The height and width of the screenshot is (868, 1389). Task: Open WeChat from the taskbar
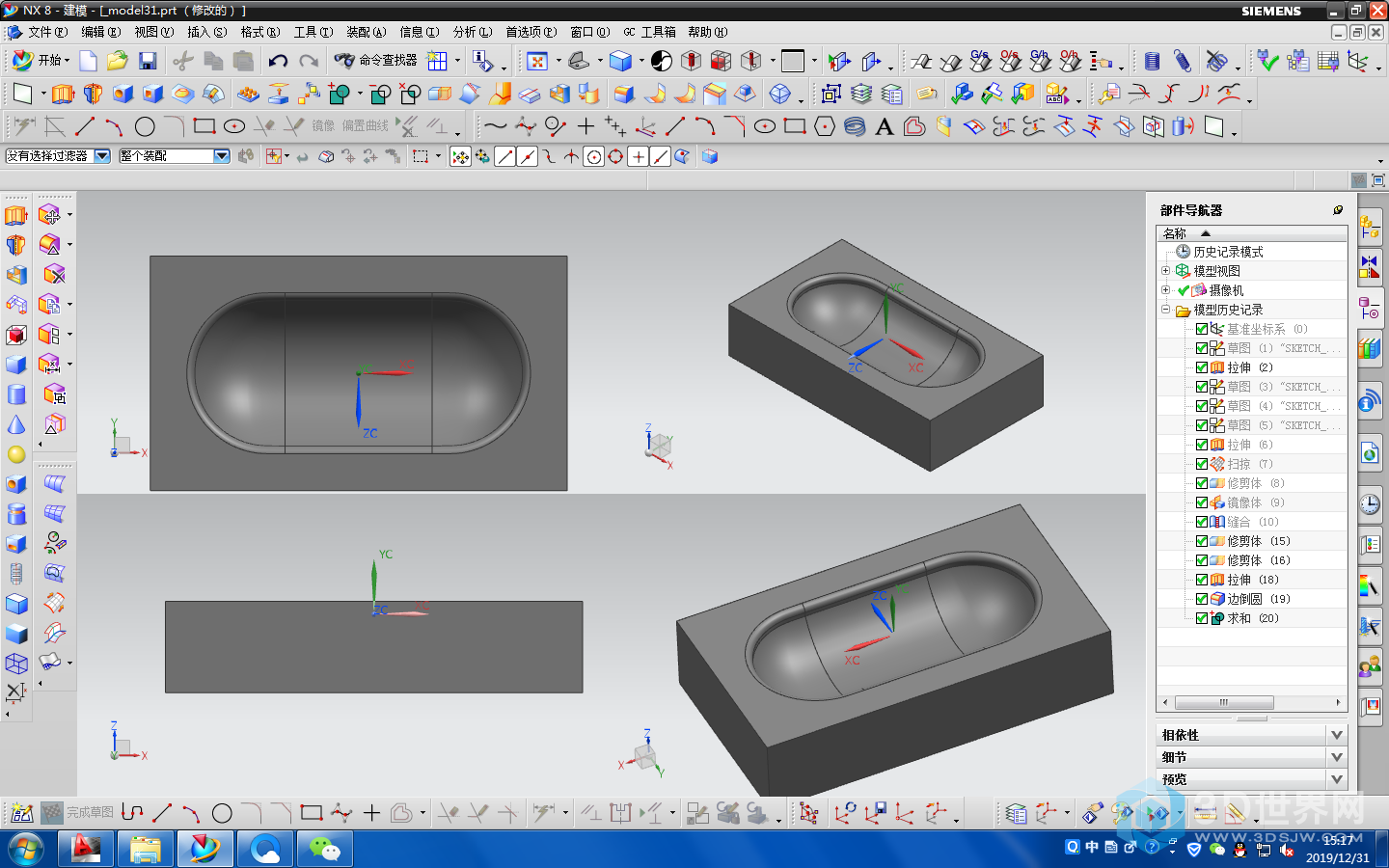tap(325, 850)
